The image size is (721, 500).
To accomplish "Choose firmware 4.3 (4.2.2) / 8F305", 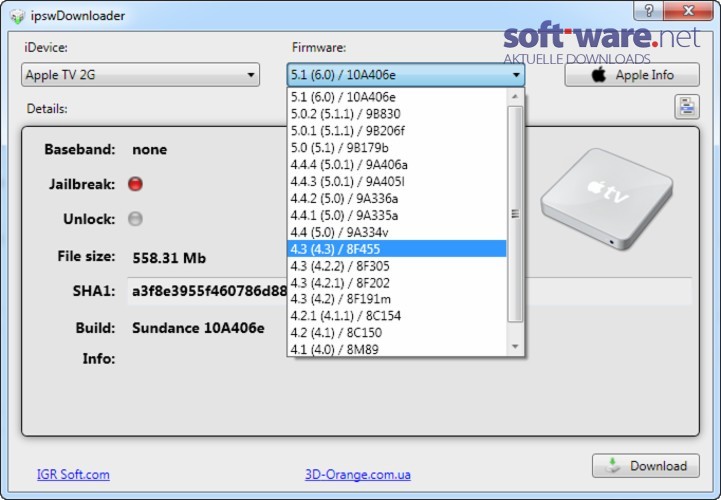I will [x=397, y=266].
